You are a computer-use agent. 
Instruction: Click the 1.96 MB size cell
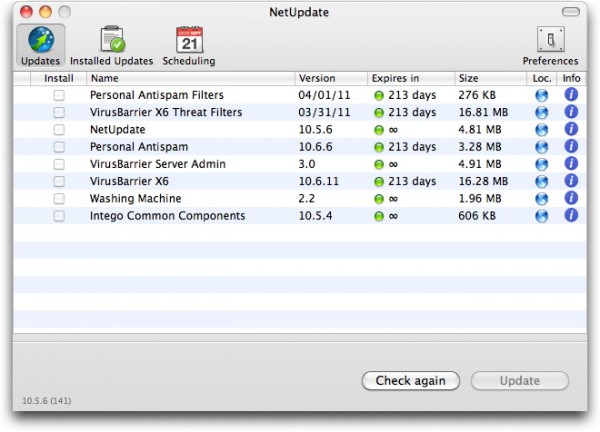coord(480,199)
